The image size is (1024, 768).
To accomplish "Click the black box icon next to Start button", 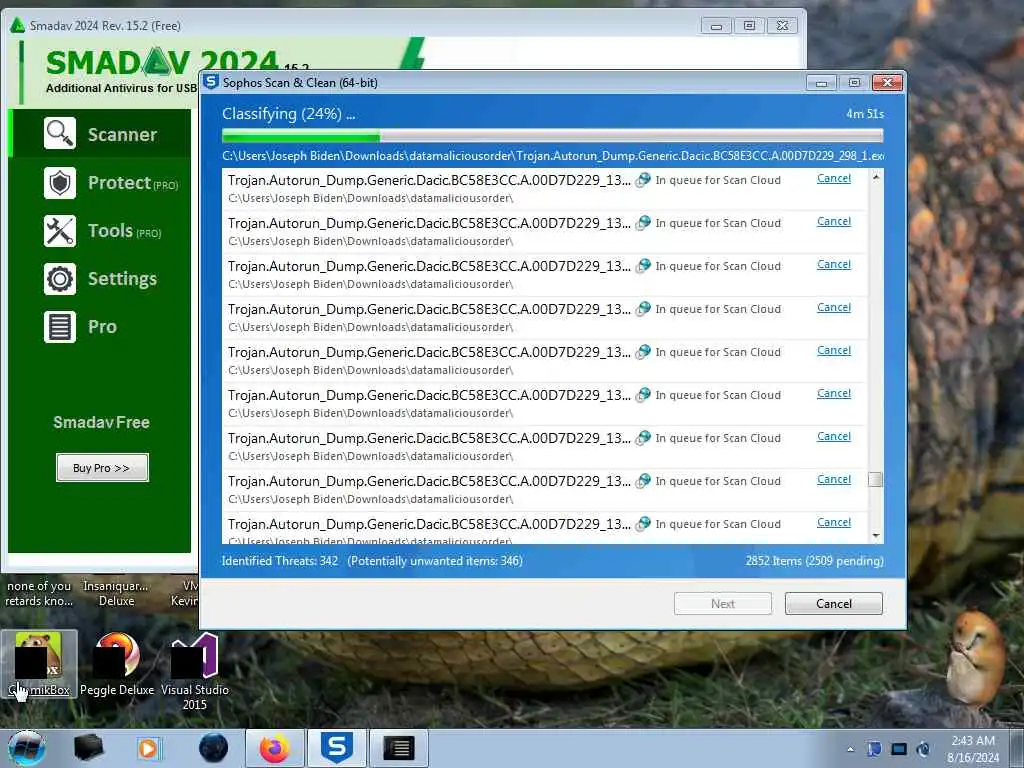I will (89, 748).
